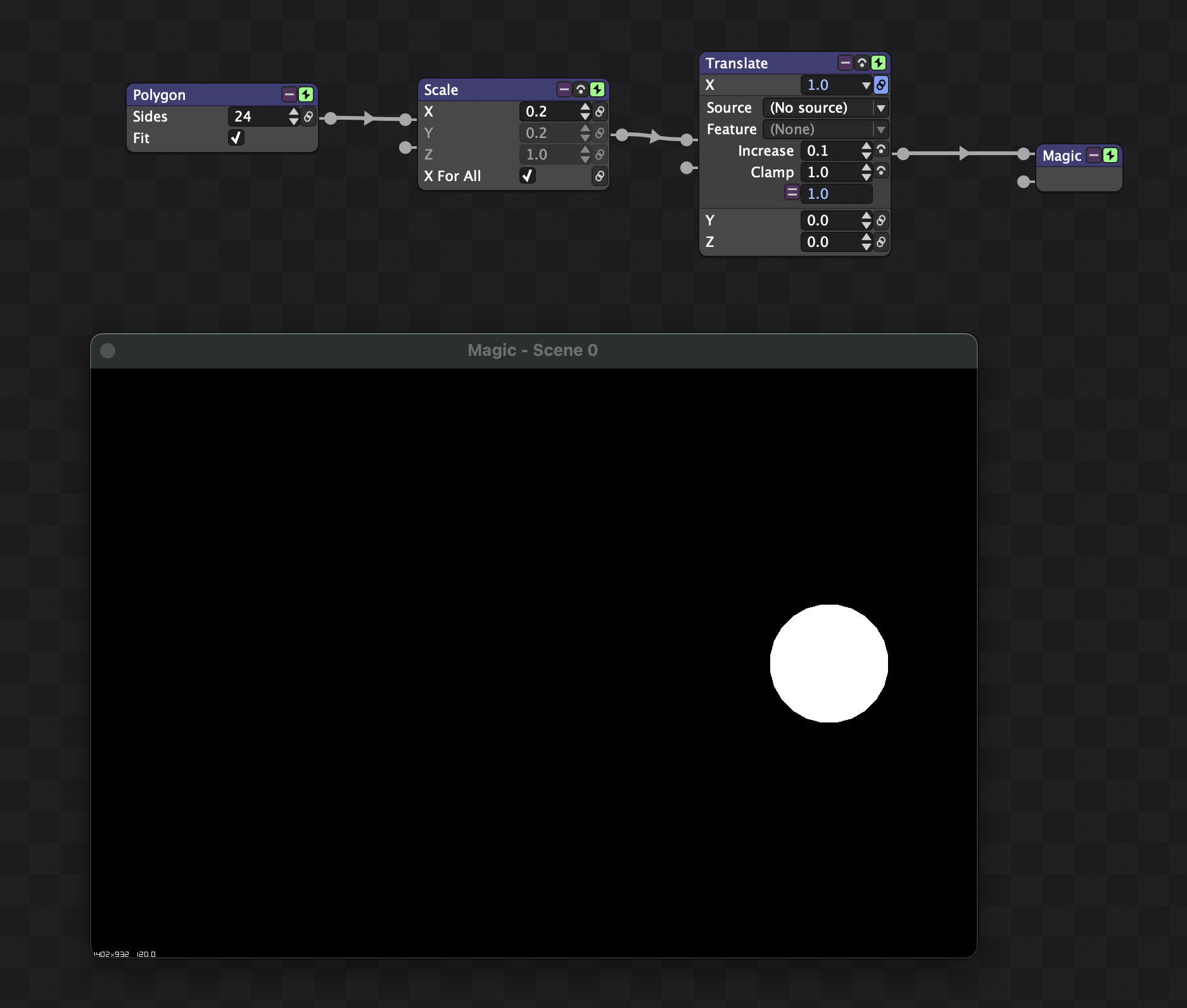This screenshot has height=1008, width=1187.
Task: Click the Polygon module output connector
Action: tap(330, 118)
